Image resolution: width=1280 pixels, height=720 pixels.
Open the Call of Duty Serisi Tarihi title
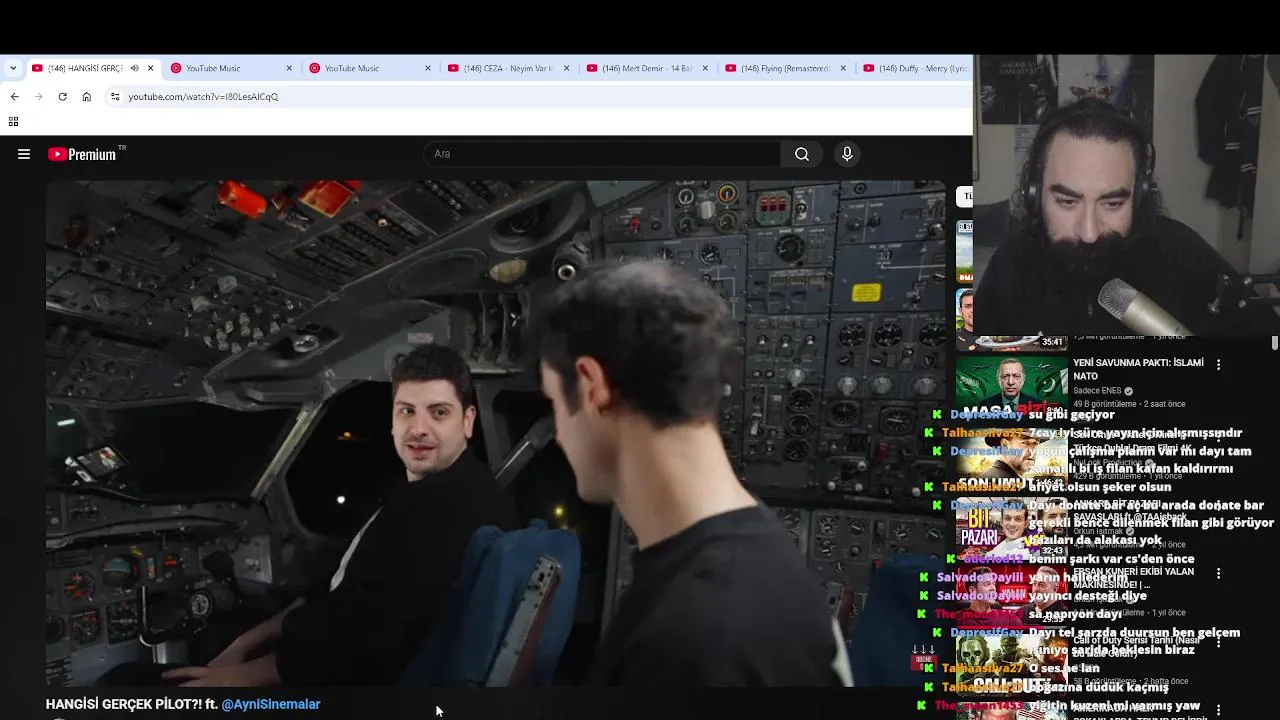1138,647
